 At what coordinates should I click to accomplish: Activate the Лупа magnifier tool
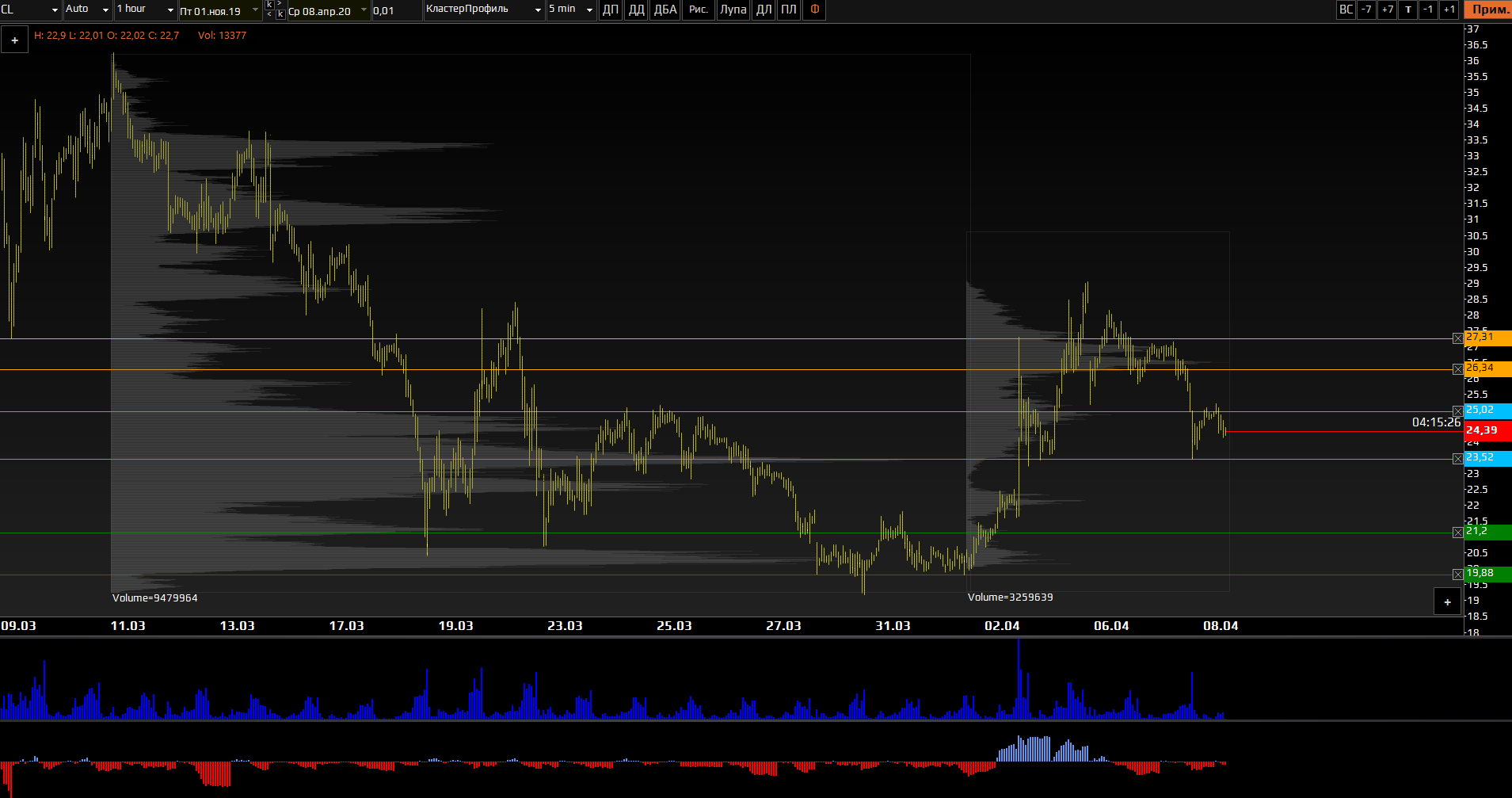tap(733, 10)
